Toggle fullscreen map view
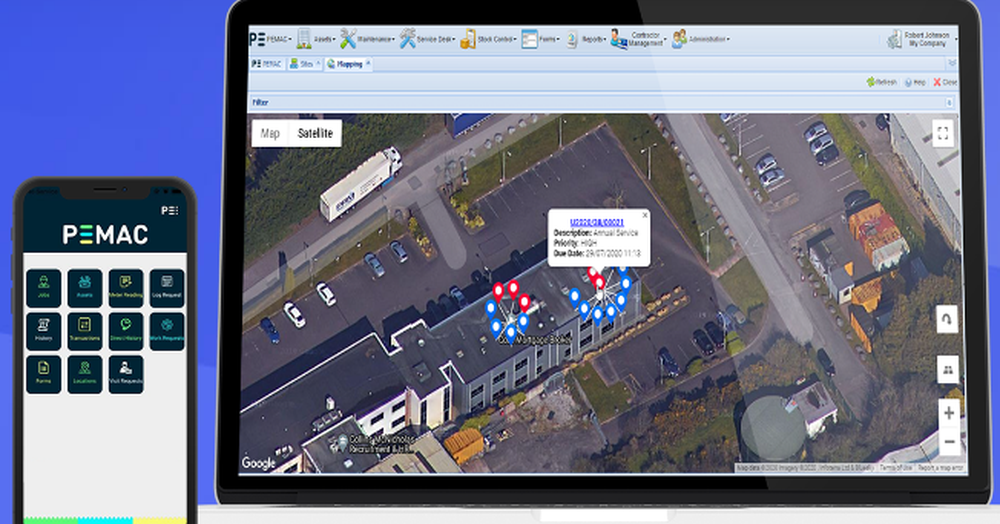This screenshot has width=1000, height=524. point(943,133)
